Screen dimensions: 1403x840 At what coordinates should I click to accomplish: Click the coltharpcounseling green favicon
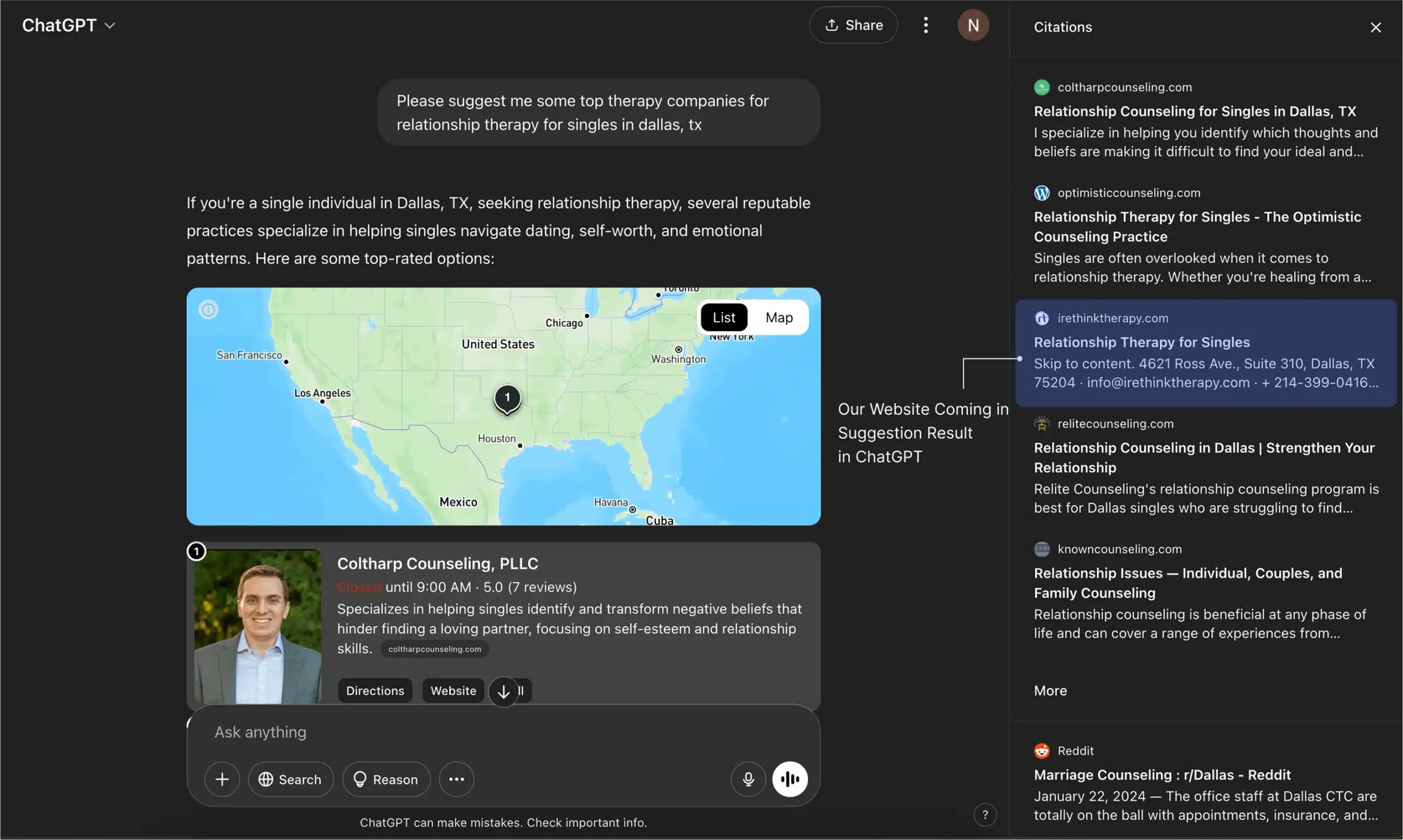click(1041, 87)
